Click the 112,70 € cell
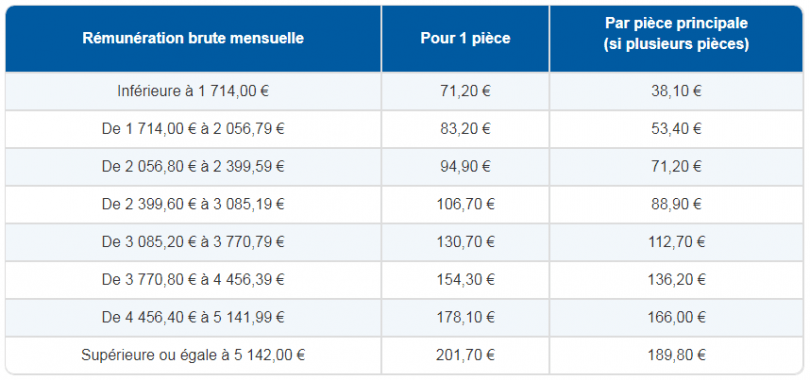 [677, 242]
